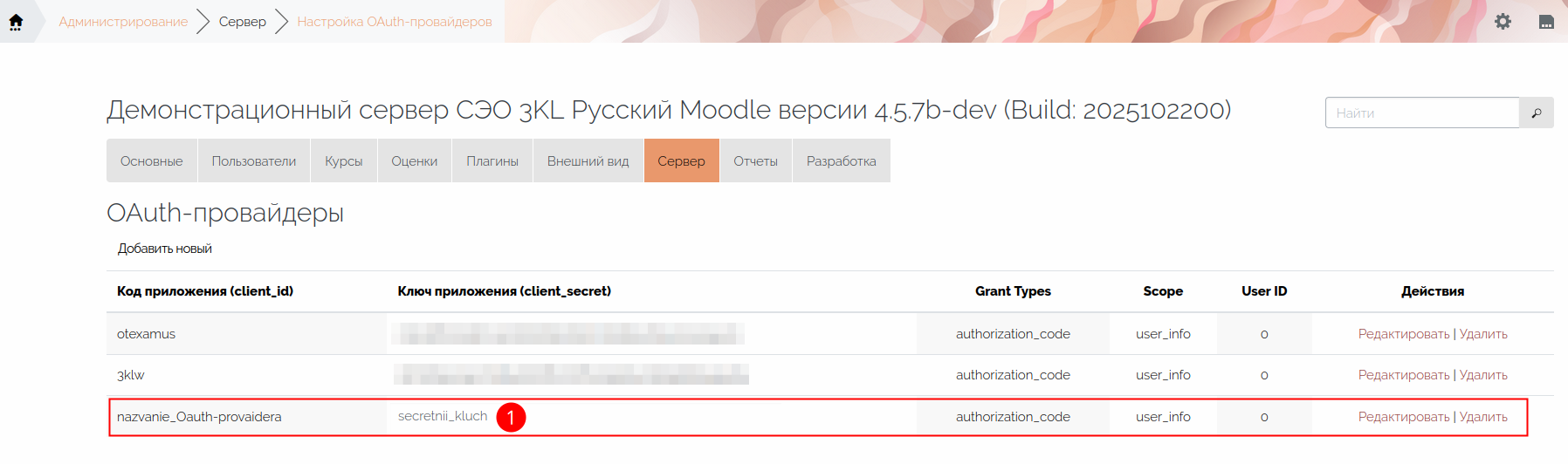Select the "Оценки" tab

(x=415, y=161)
